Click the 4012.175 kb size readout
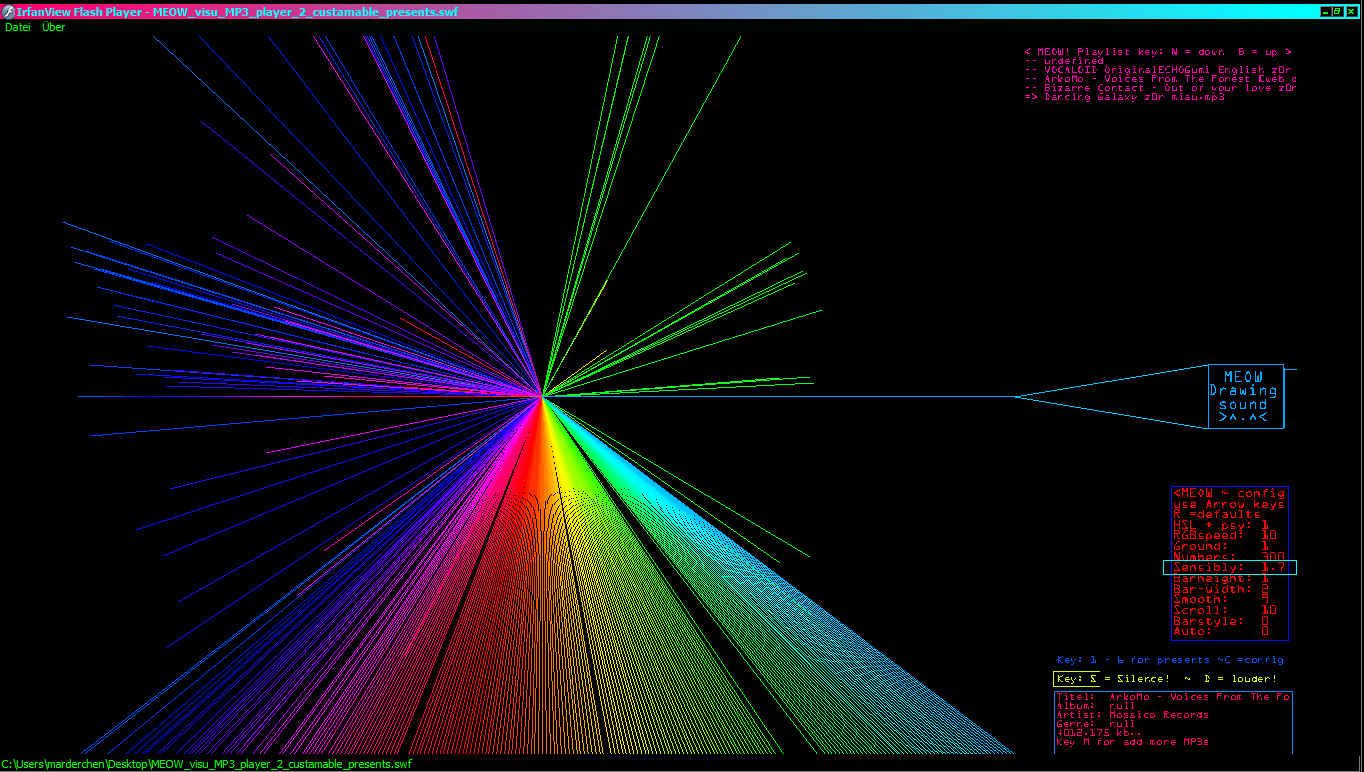This screenshot has width=1364, height=772. (1099, 733)
